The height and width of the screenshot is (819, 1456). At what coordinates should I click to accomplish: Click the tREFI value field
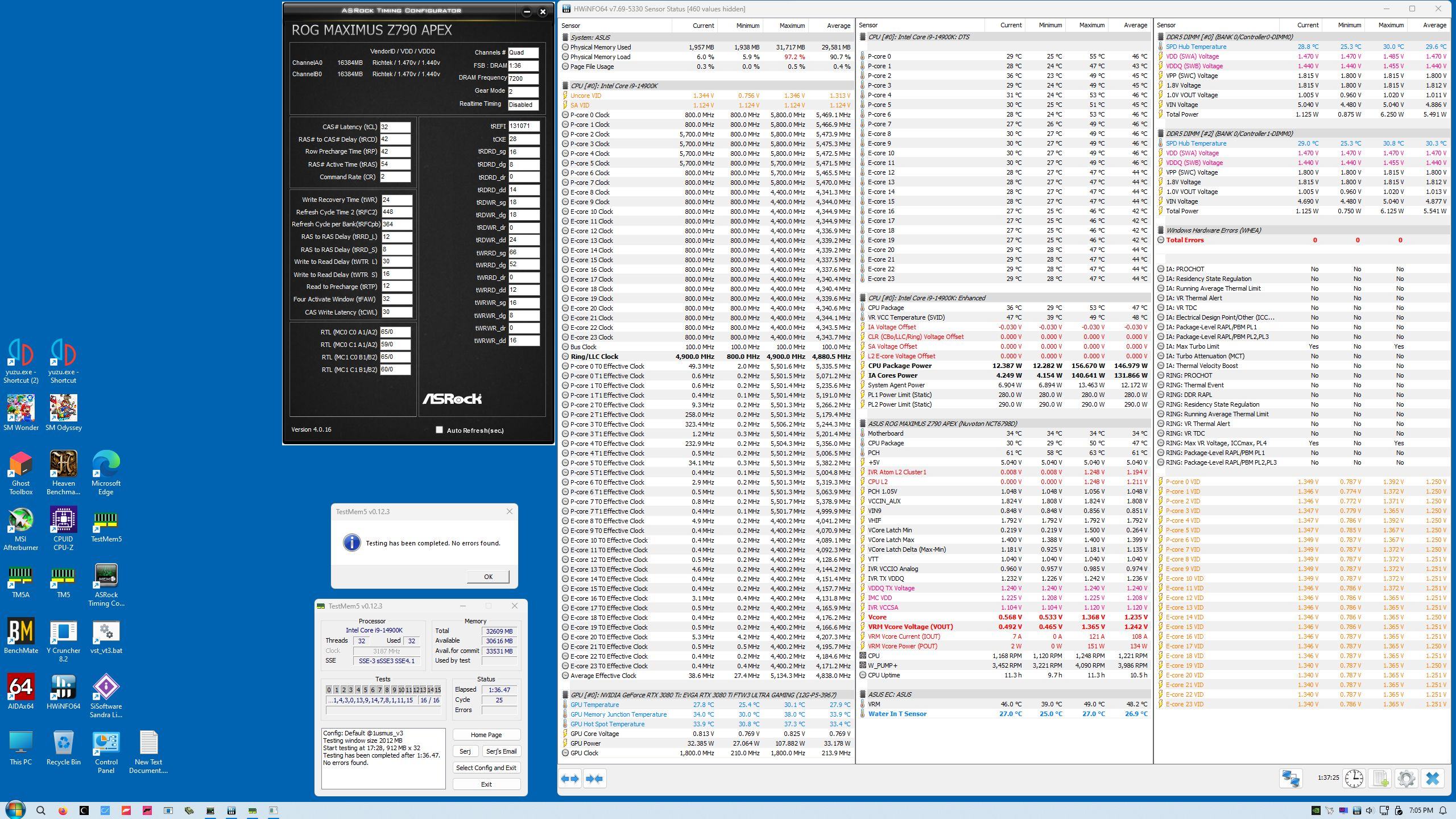523,126
